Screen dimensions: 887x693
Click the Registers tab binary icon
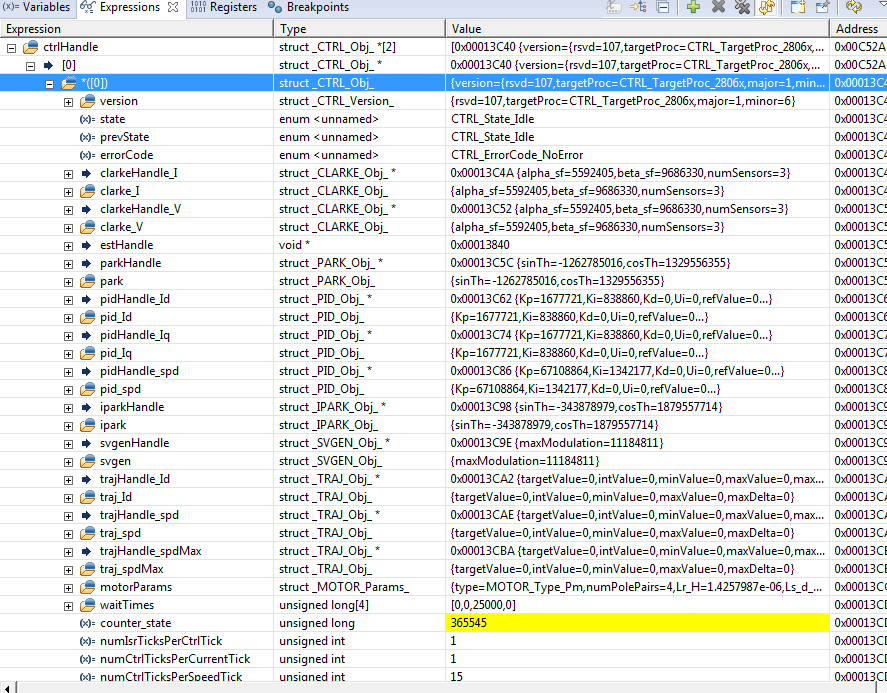[198, 7]
